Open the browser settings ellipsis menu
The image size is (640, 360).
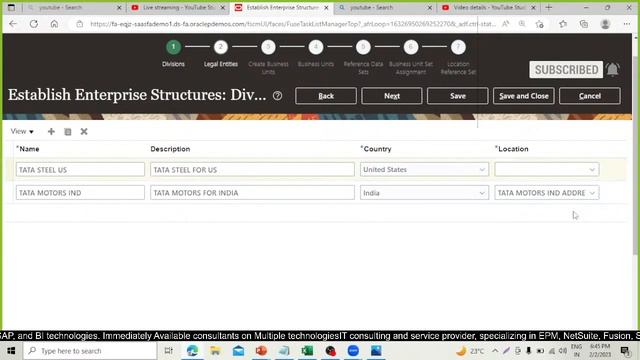627,24
